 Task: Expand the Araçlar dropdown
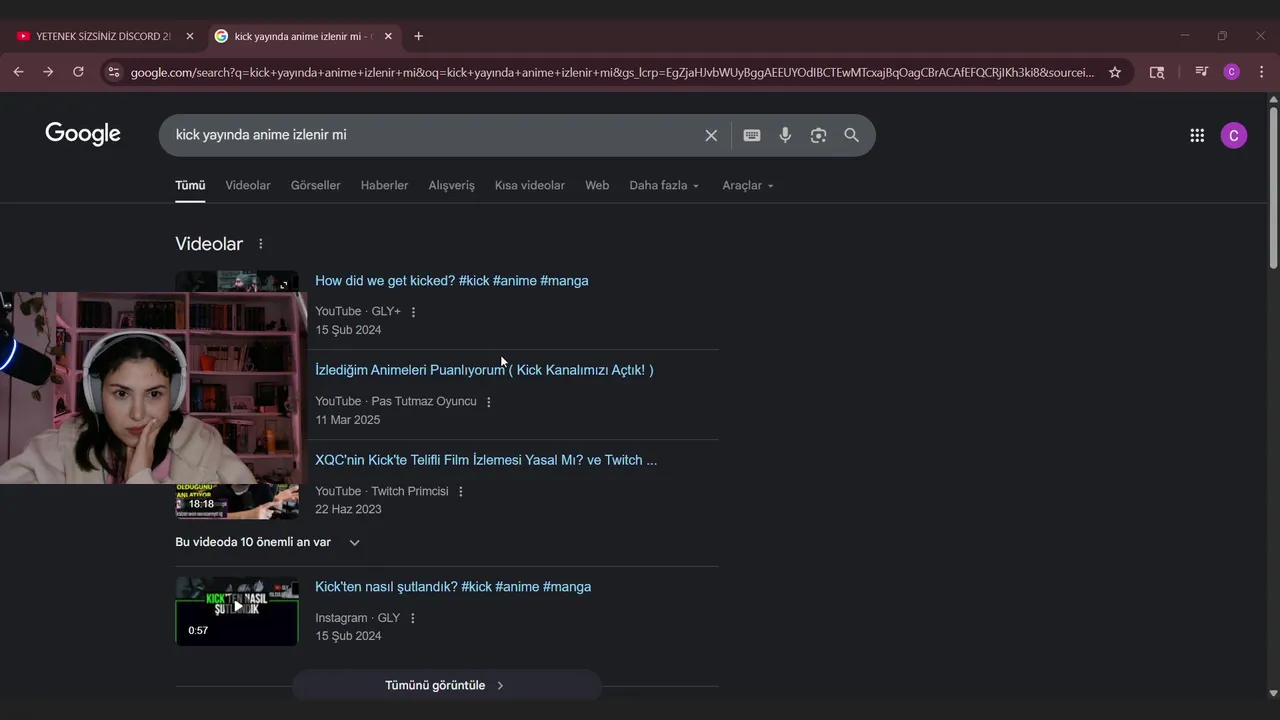click(x=748, y=186)
